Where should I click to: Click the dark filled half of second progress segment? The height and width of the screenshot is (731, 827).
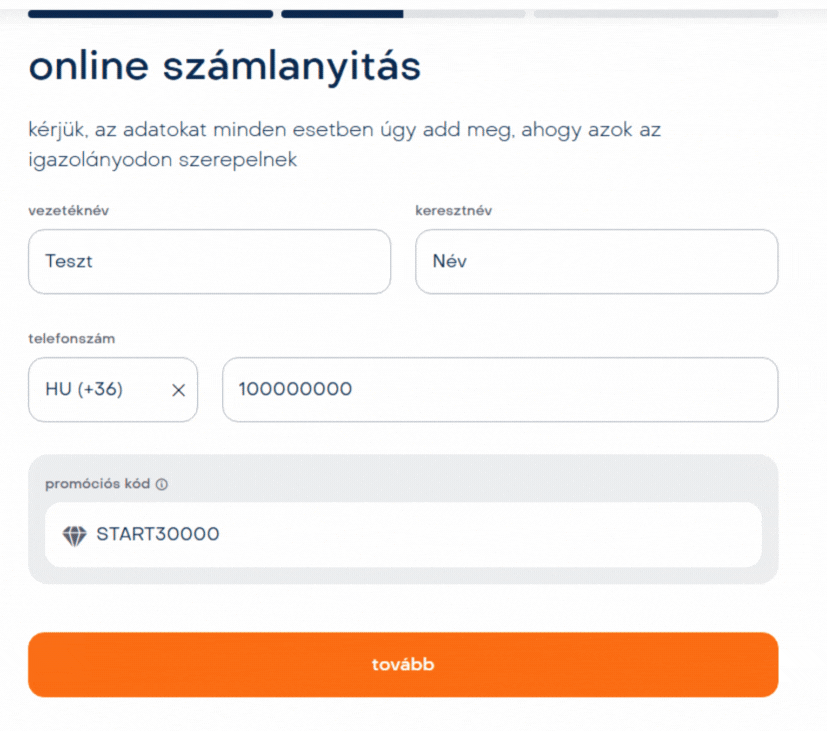[x=342, y=14]
